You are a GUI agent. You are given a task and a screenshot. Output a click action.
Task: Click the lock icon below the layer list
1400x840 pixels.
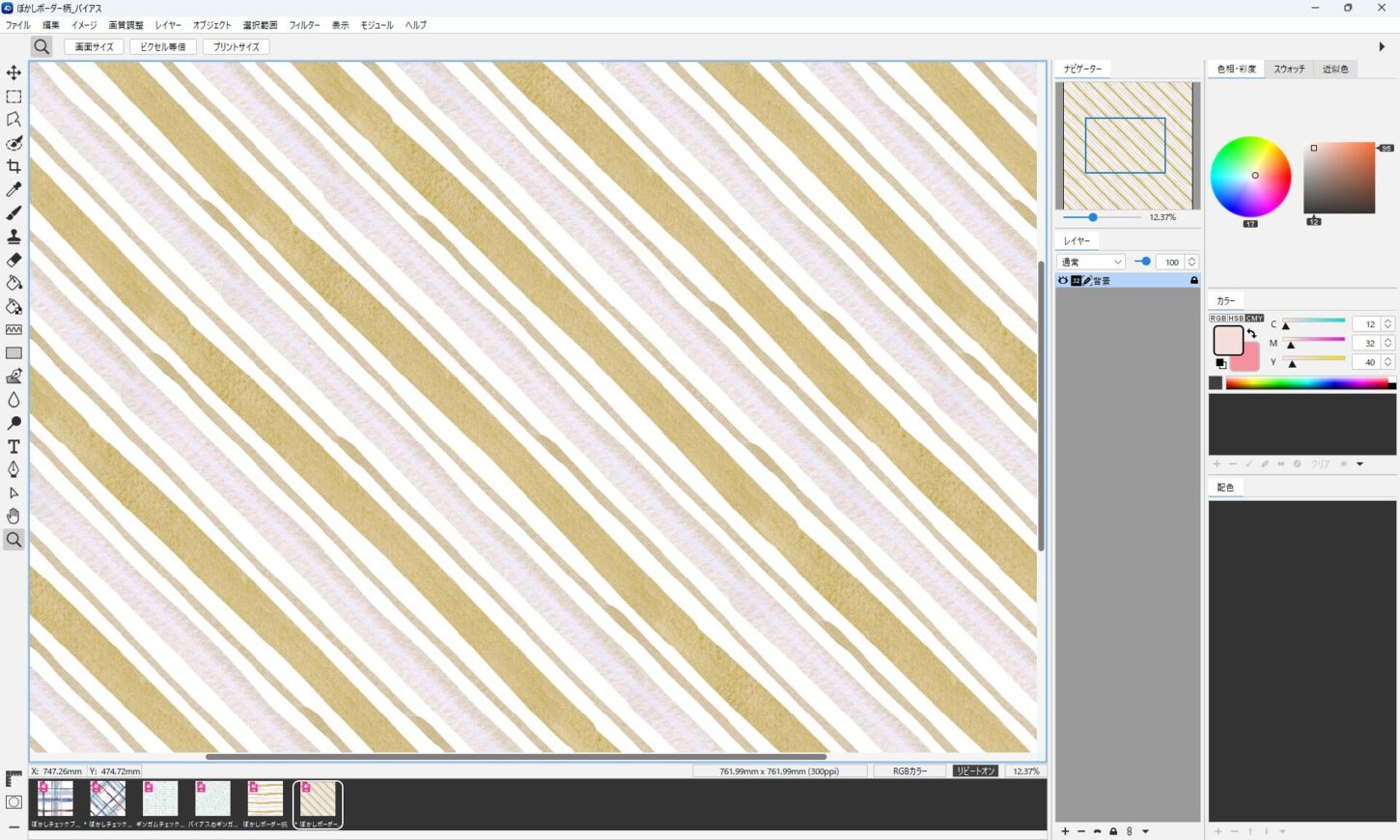tap(1113, 831)
